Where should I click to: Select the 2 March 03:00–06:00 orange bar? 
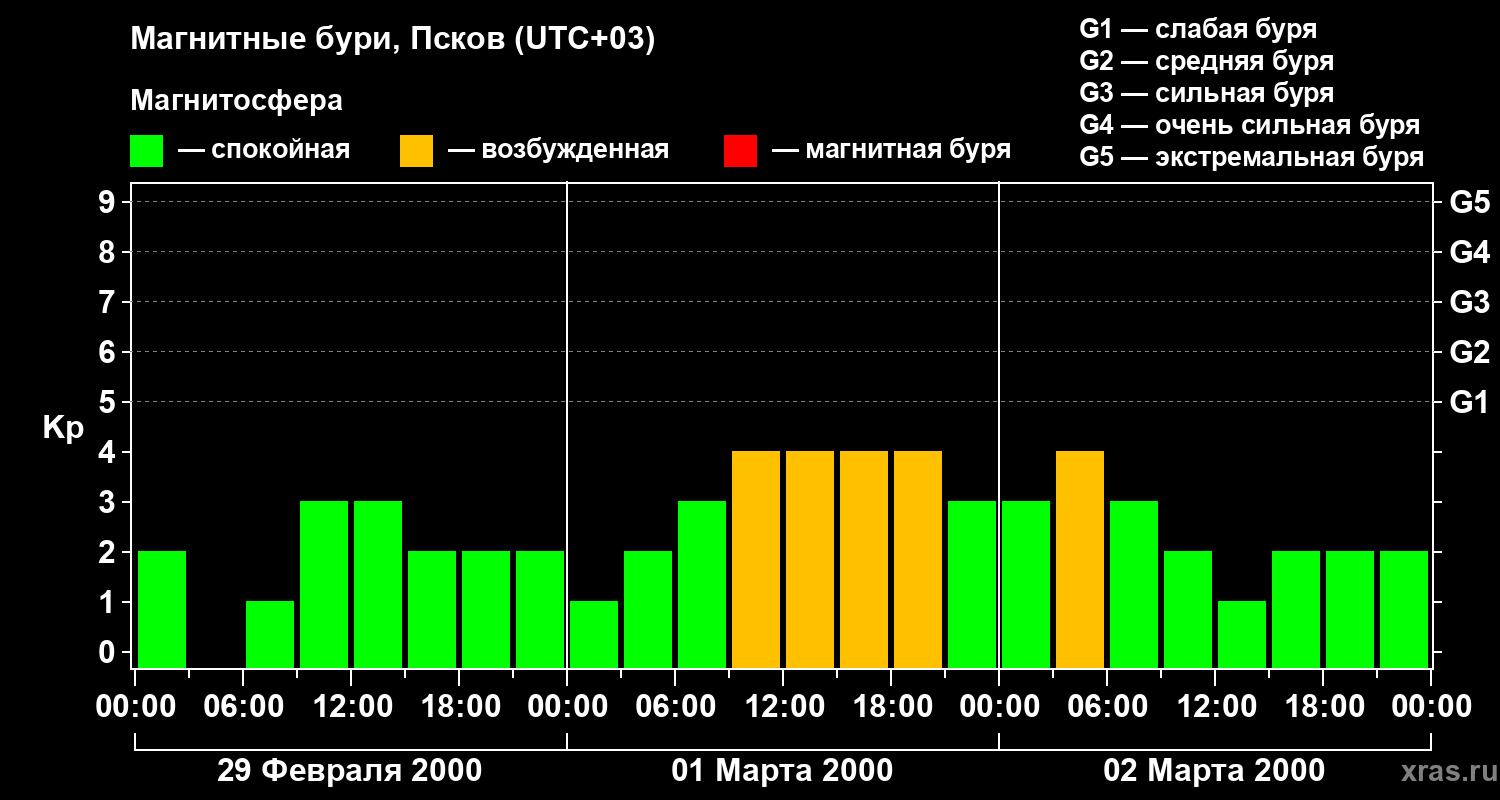coord(1080,559)
